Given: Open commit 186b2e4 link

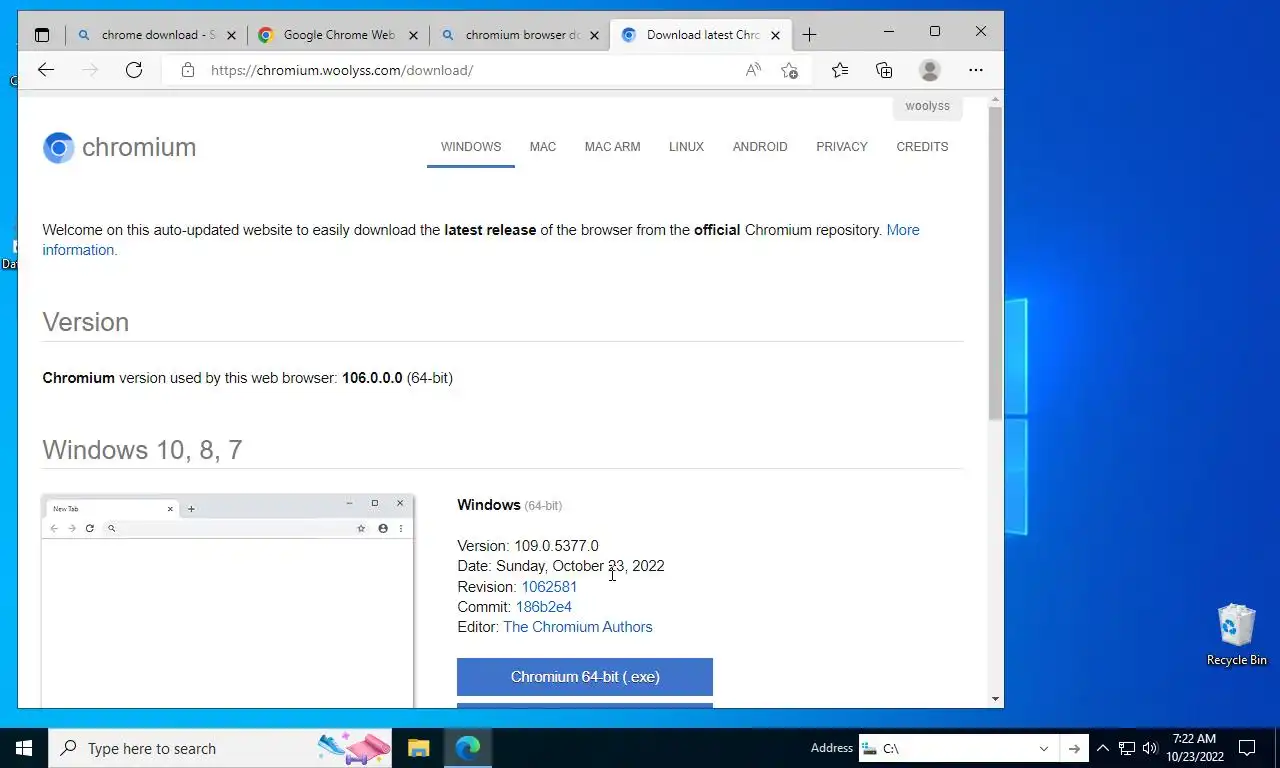Looking at the screenshot, I should (x=544, y=607).
